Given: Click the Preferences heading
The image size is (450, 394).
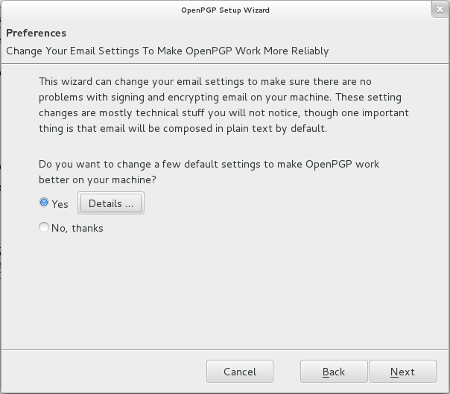Looking at the screenshot, I should pyautogui.click(x=36, y=33).
